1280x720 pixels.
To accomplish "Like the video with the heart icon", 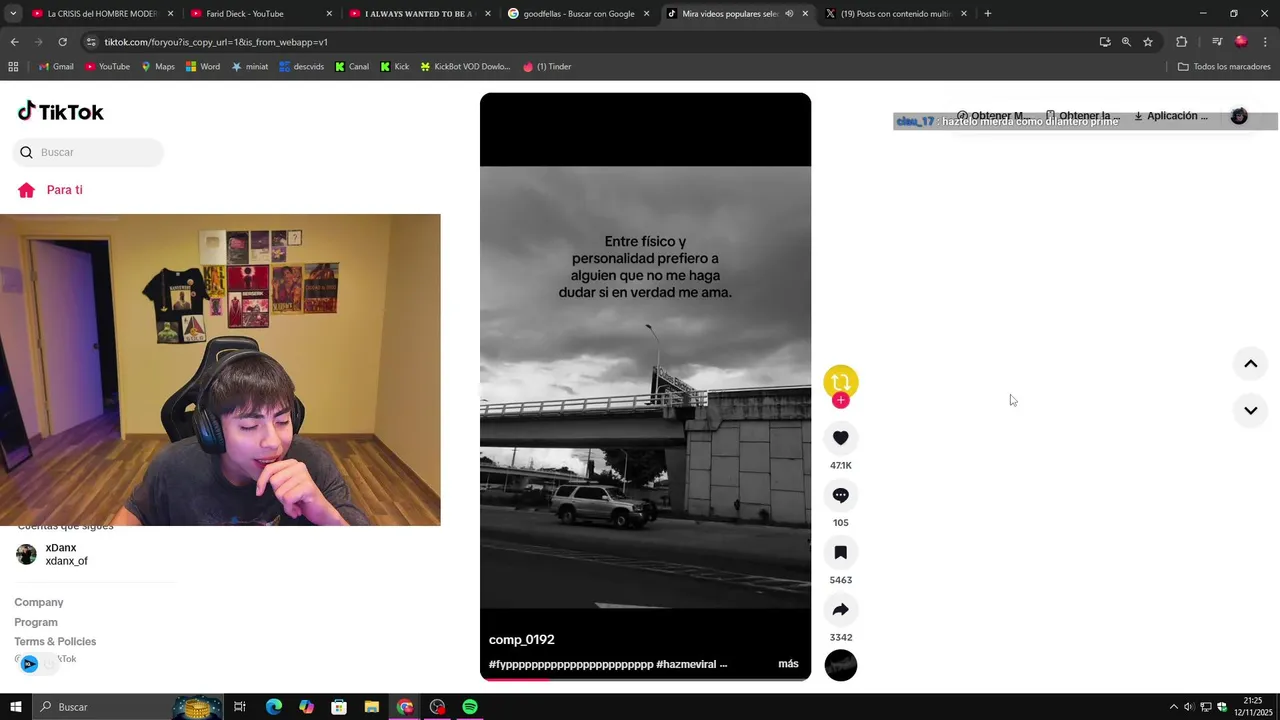I will coord(841,438).
